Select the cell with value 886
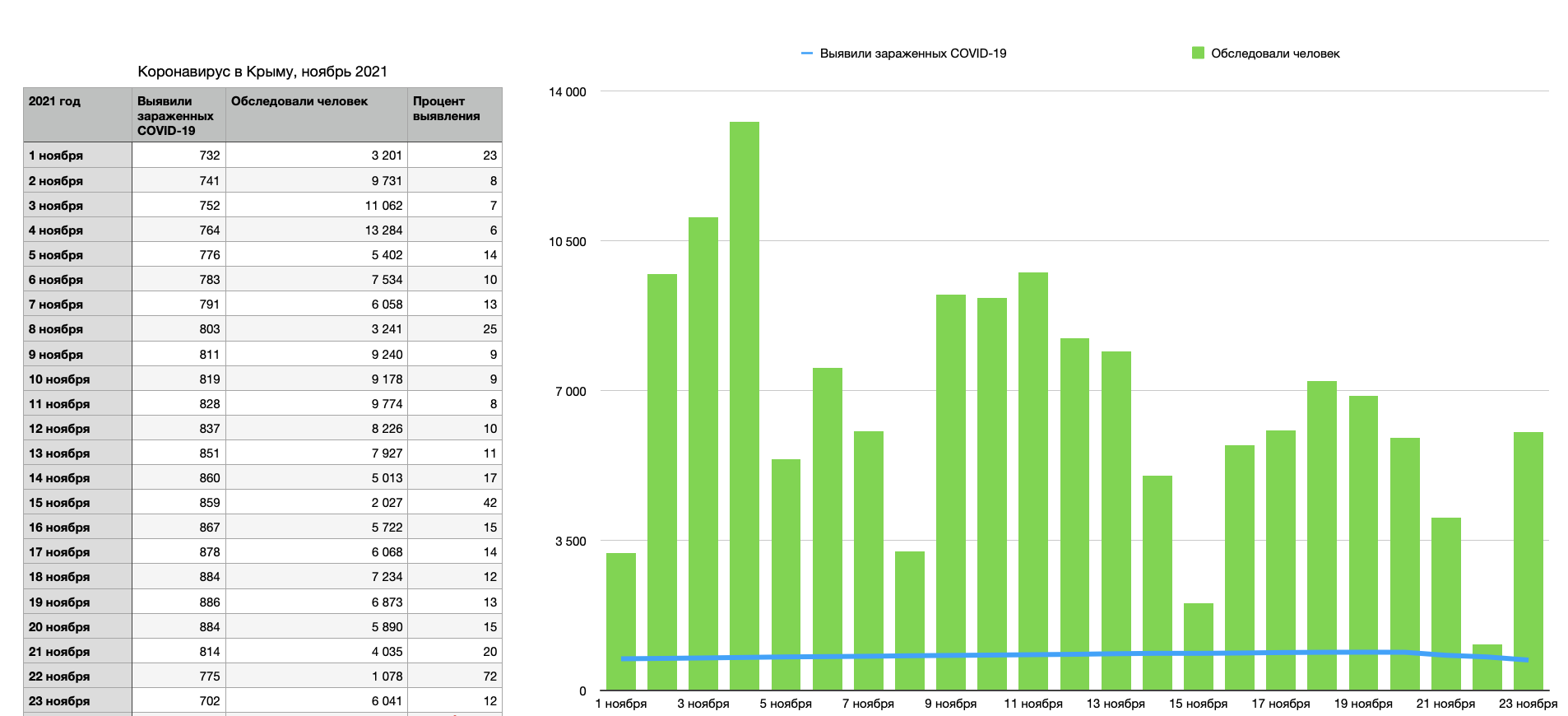The width and height of the screenshot is (1568, 716). click(179, 602)
